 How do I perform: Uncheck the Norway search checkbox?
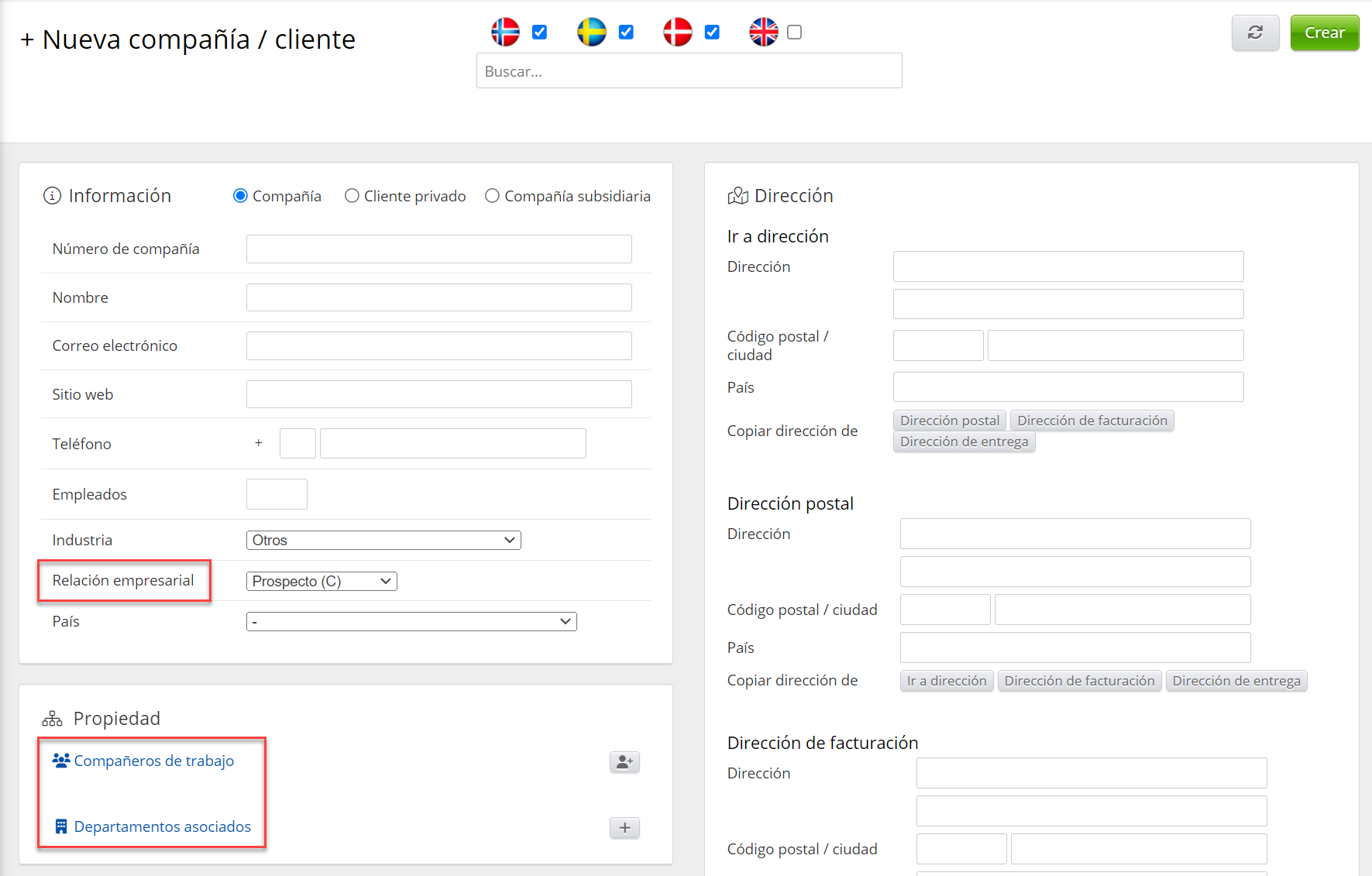540,32
